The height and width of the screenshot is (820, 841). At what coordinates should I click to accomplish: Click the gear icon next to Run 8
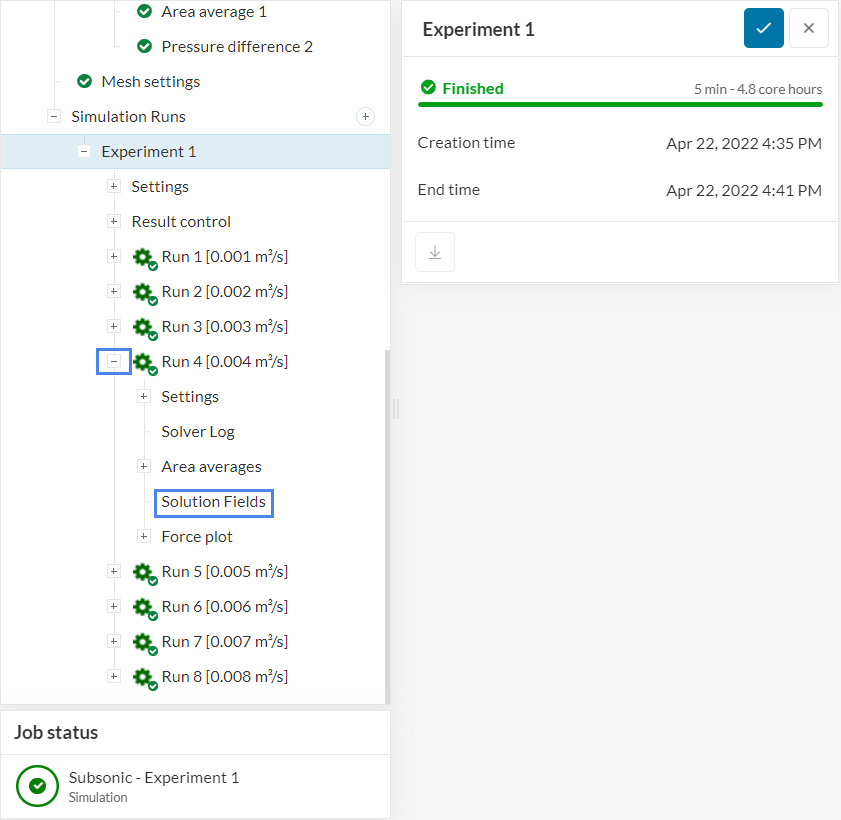pyautogui.click(x=144, y=677)
